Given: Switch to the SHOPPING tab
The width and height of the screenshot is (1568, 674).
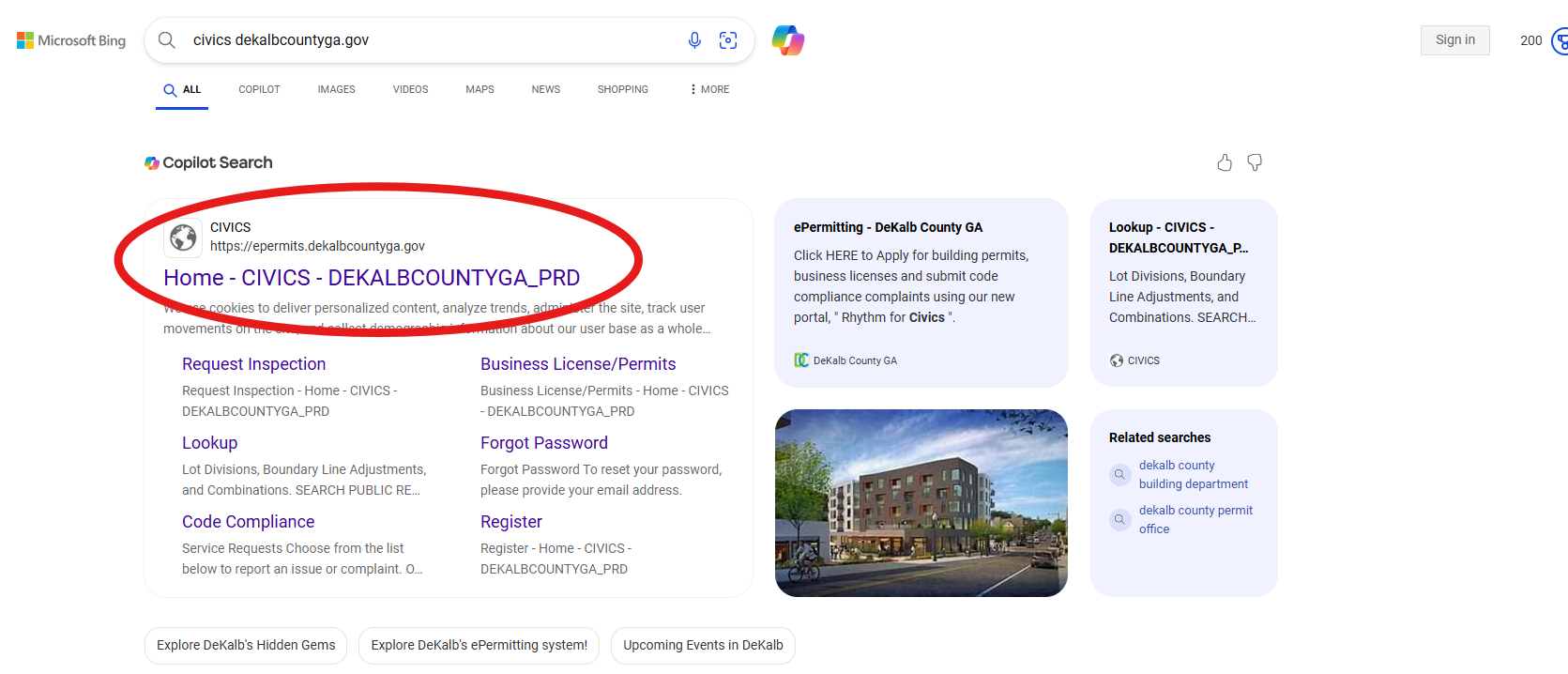Looking at the screenshot, I should pos(623,90).
